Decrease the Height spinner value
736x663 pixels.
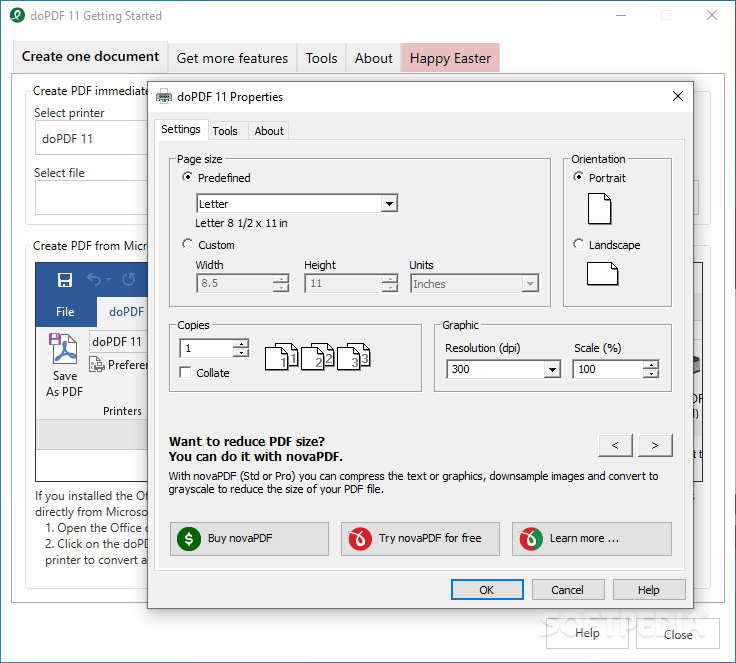(390, 287)
